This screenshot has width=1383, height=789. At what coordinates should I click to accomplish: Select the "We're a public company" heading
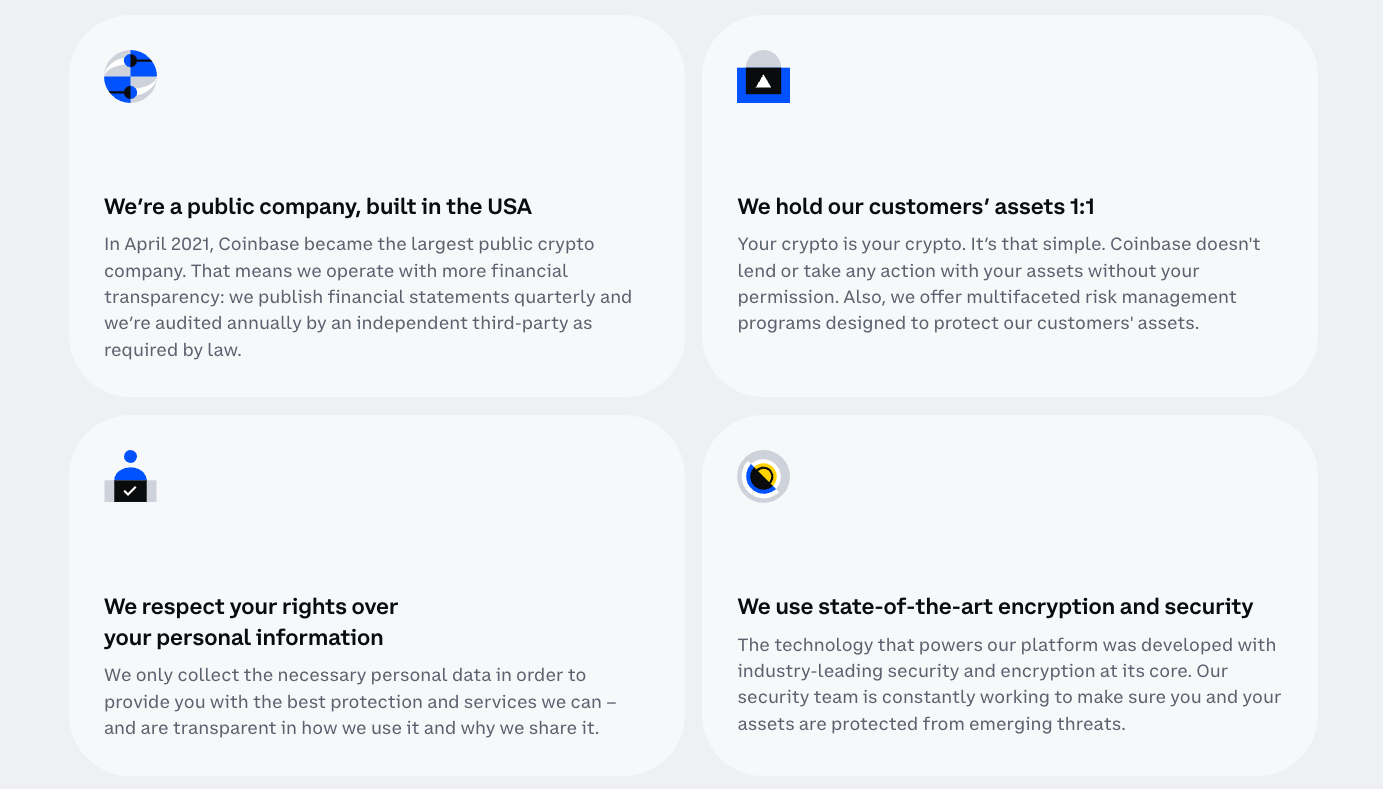pos(317,207)
